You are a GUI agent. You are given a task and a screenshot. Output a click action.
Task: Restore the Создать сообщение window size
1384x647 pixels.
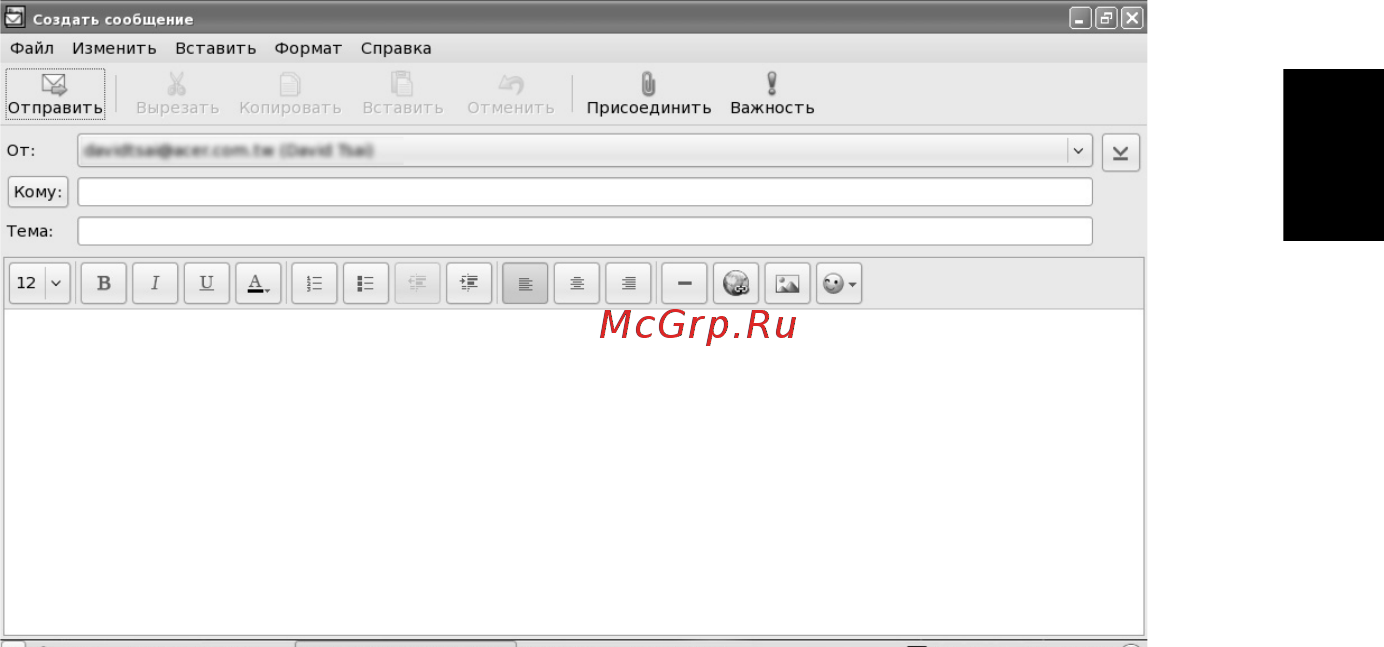click(x=1106, y=18)
